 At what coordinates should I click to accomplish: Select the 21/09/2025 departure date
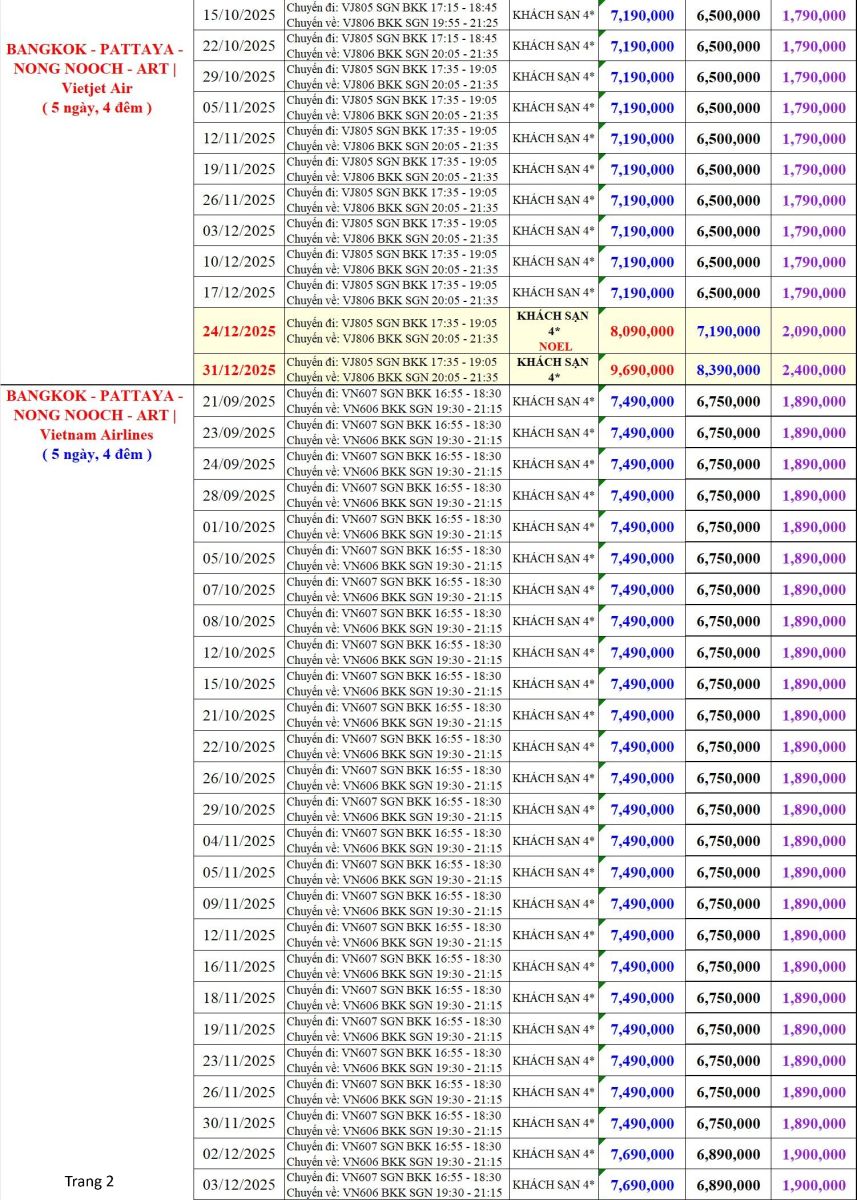pos(239,402)
